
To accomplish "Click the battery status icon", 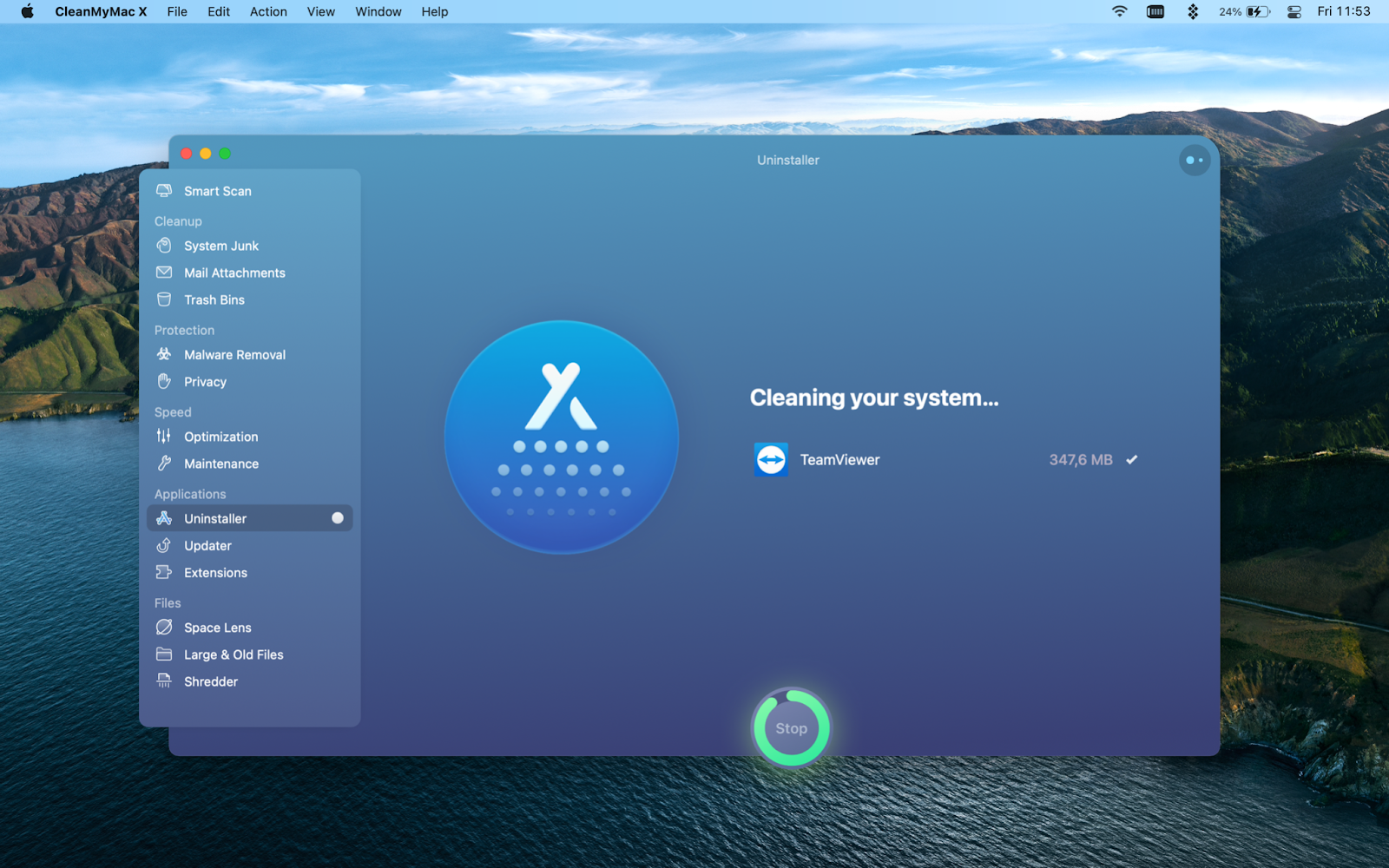I will point(1258,11).
